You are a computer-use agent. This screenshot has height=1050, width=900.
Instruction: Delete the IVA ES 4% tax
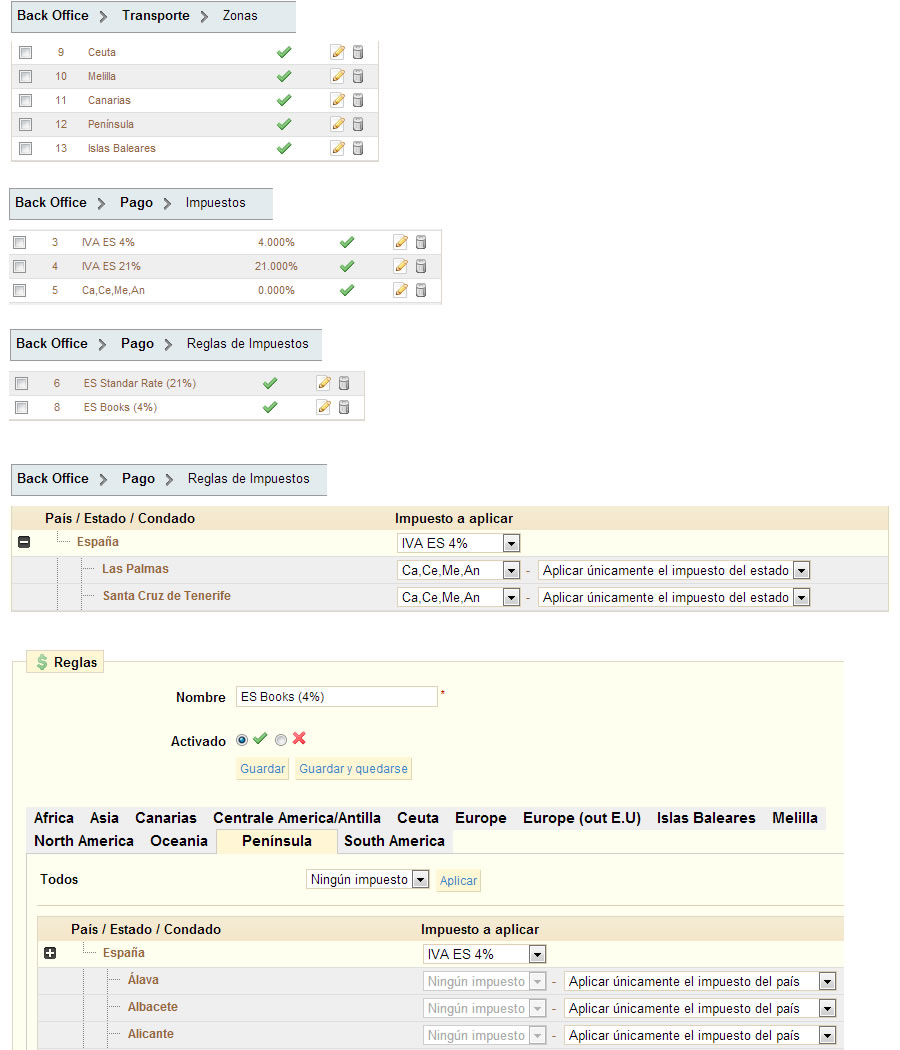coord(421,242)
